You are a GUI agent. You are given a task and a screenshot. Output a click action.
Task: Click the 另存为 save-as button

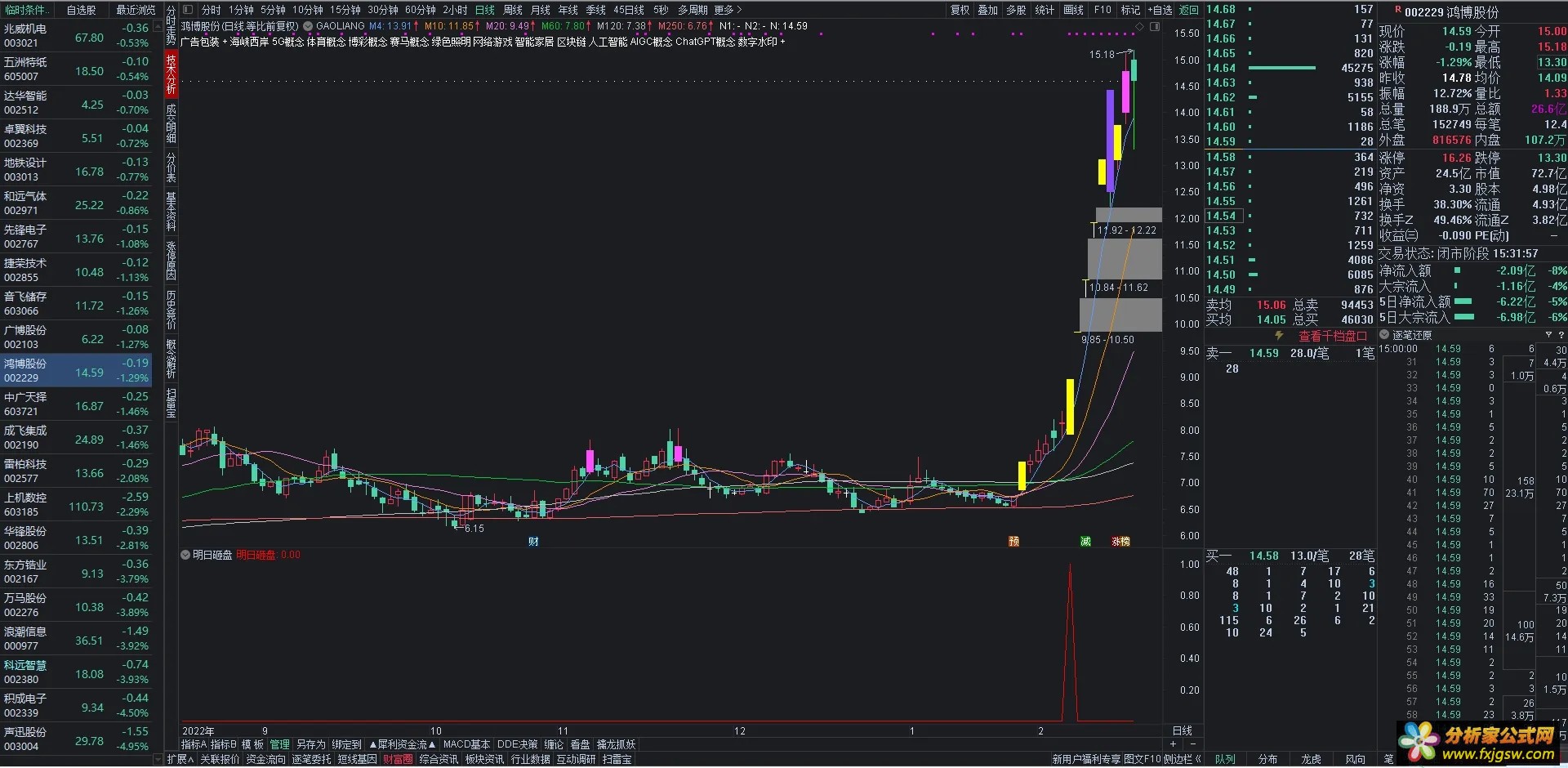pos(310,744)
